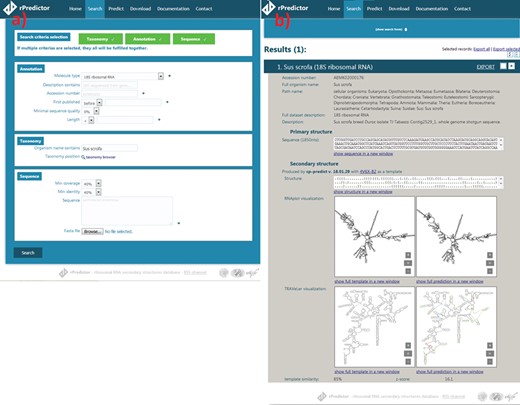The width and height of the screenshot is (520, 405).
Task: Open the Min identity dropdown
Action: pyautogui.click(x=98, y=192)
